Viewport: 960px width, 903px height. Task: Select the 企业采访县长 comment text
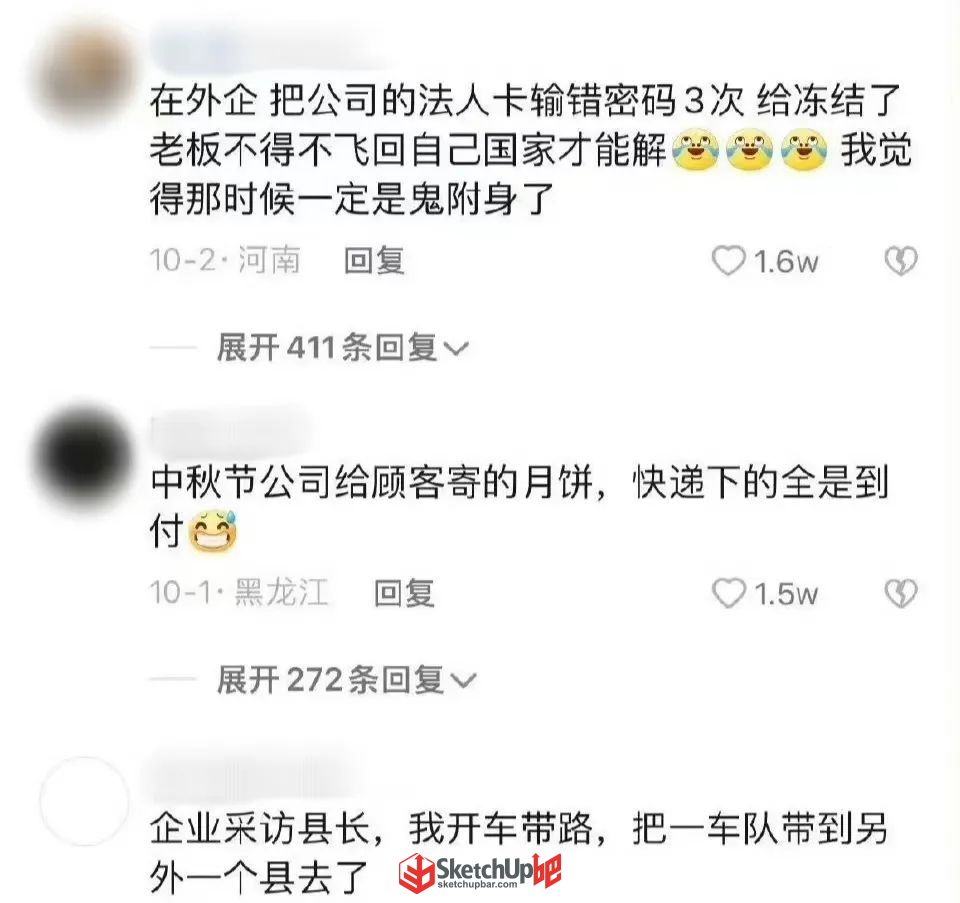(519, 854)
